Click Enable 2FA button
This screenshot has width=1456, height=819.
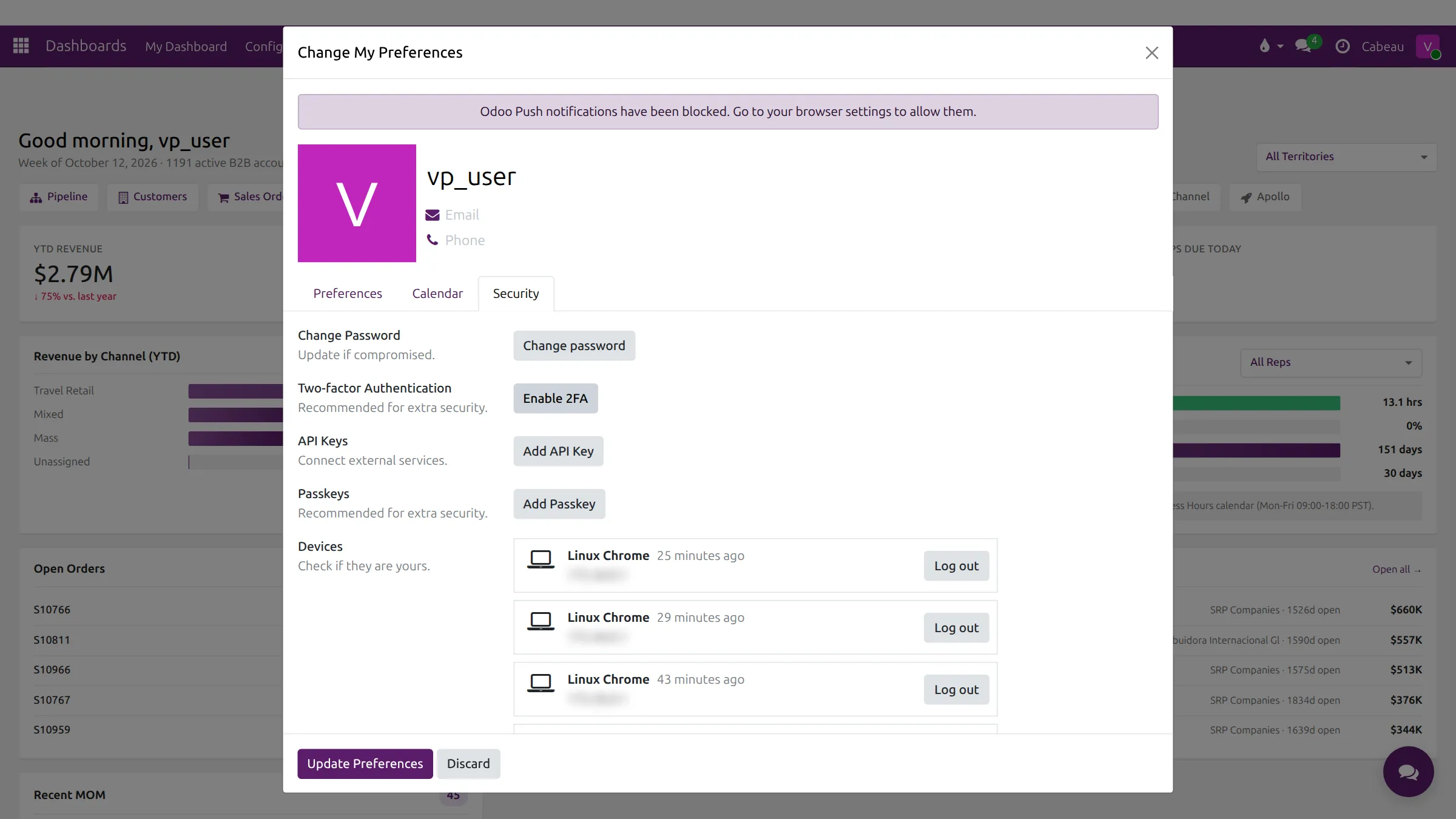(555, 399)
